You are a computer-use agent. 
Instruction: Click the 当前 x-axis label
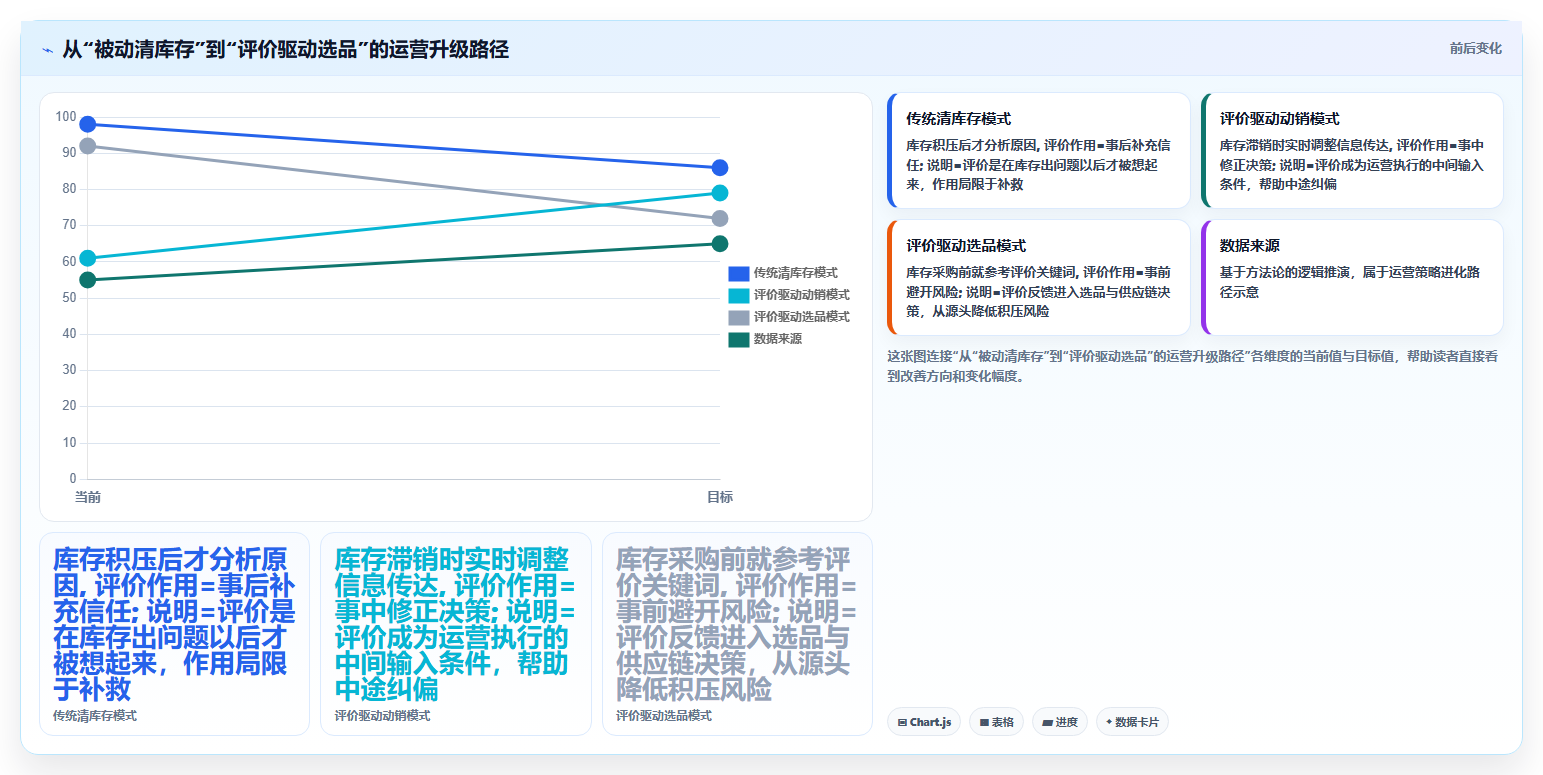coord(88,497)
